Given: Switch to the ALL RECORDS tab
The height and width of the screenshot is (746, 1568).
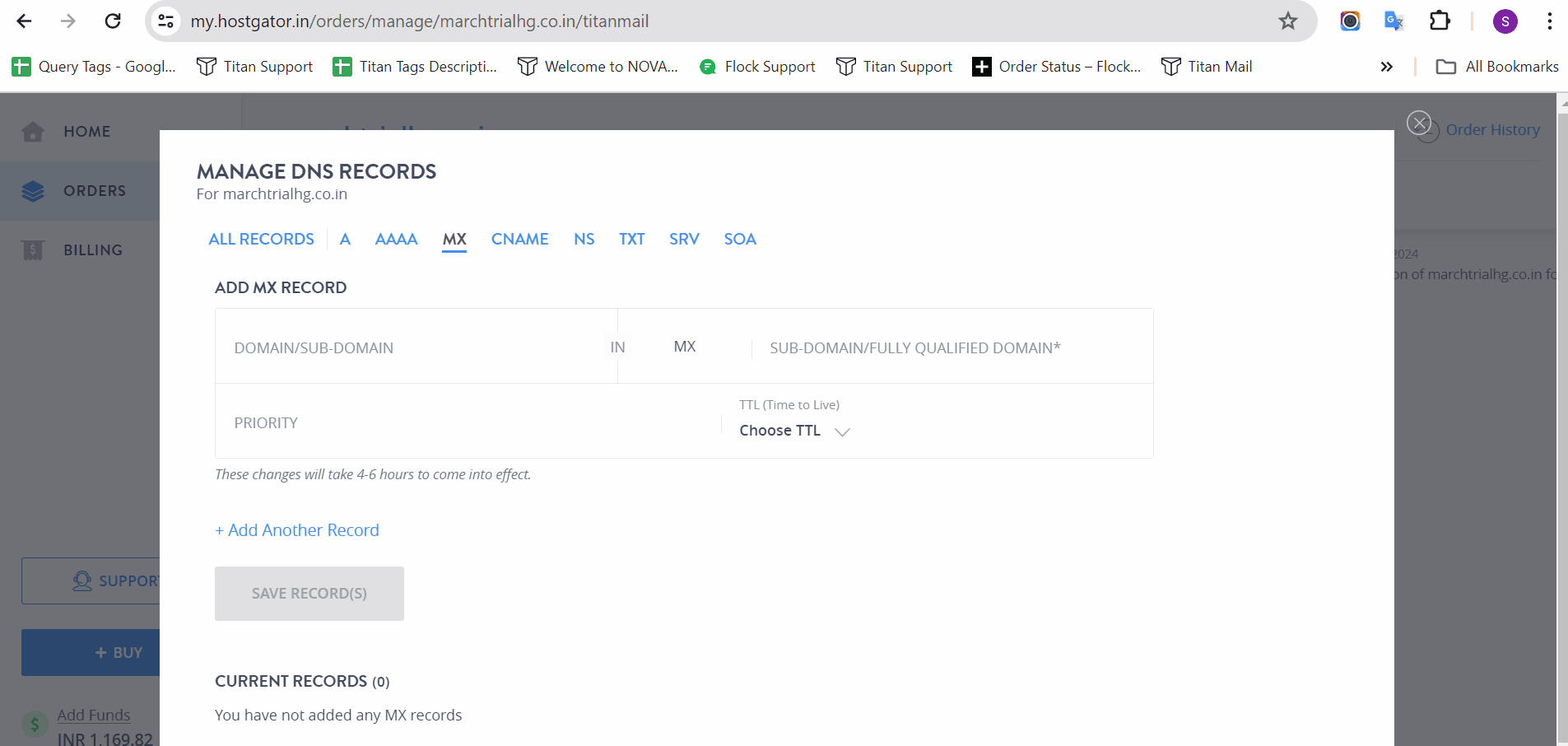Looking at the screenshot, I should click(x=261, y=239).
